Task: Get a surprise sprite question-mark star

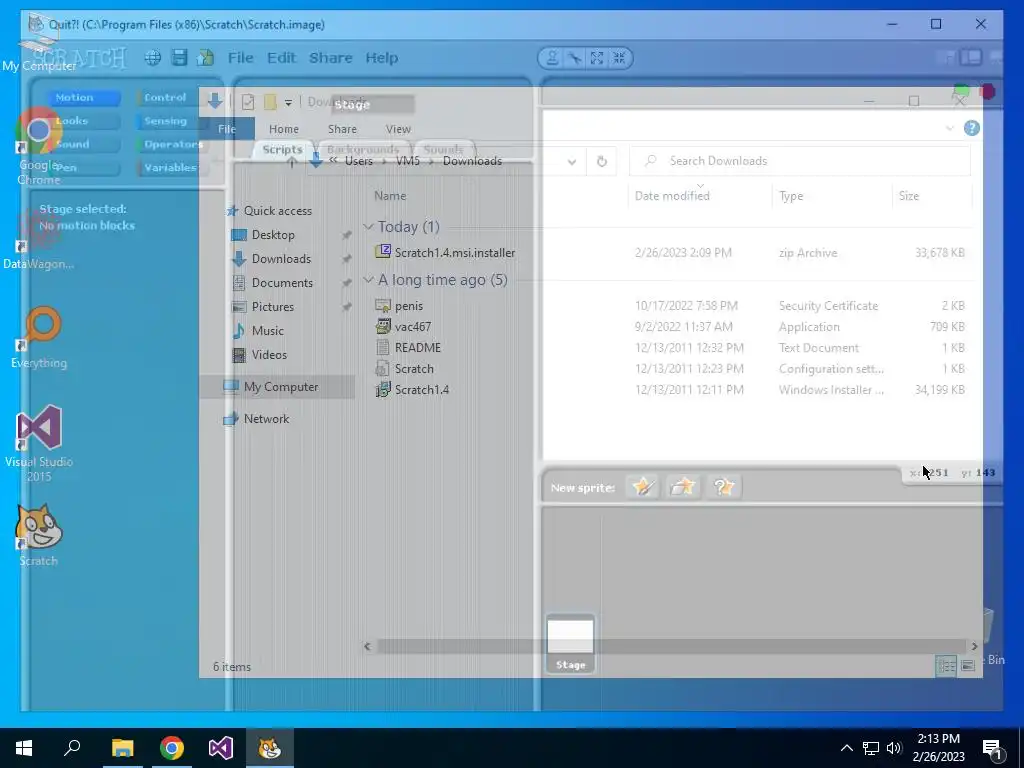Action: tap(724, 487)
